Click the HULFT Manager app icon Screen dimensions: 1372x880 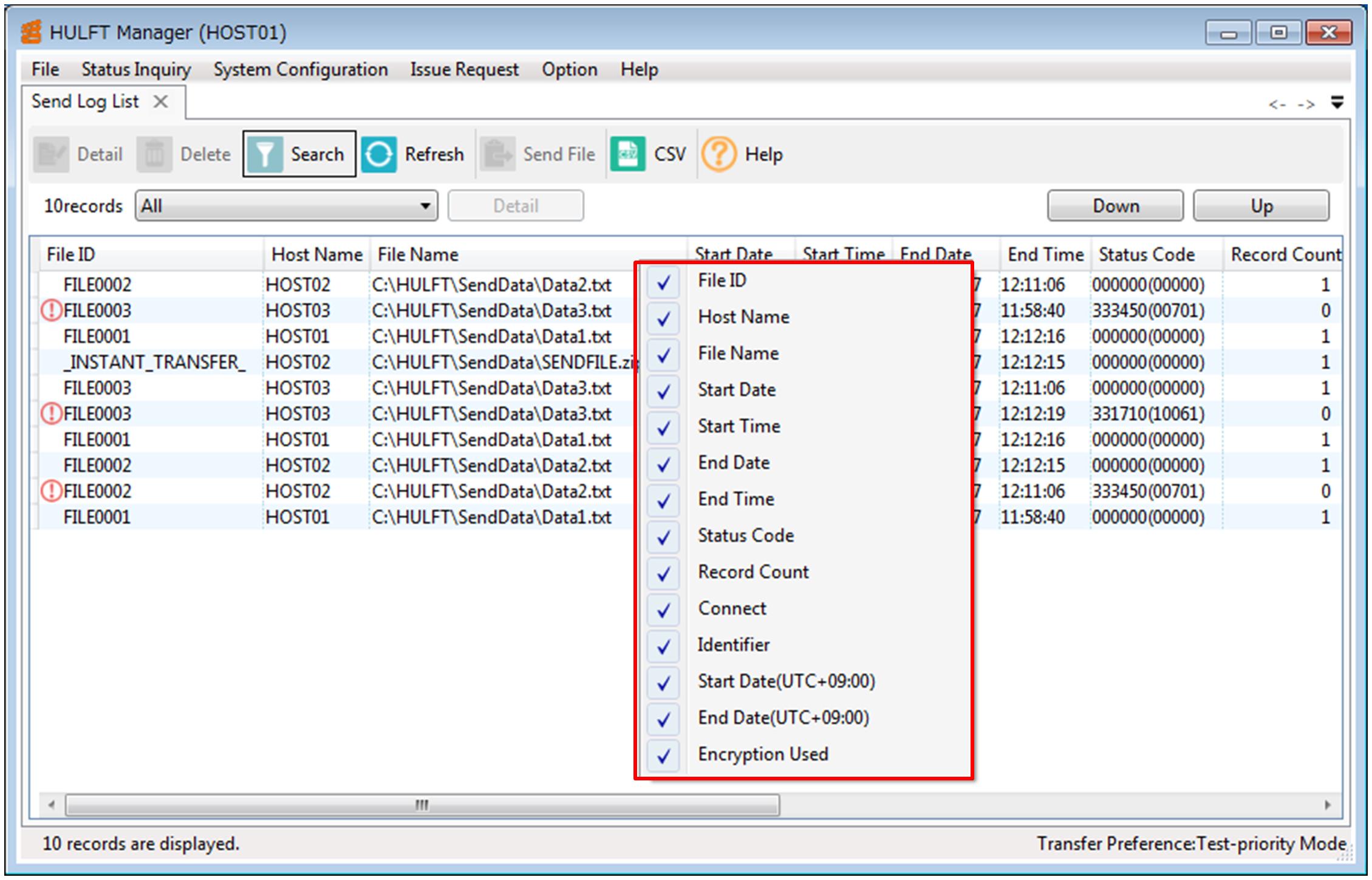32,32
